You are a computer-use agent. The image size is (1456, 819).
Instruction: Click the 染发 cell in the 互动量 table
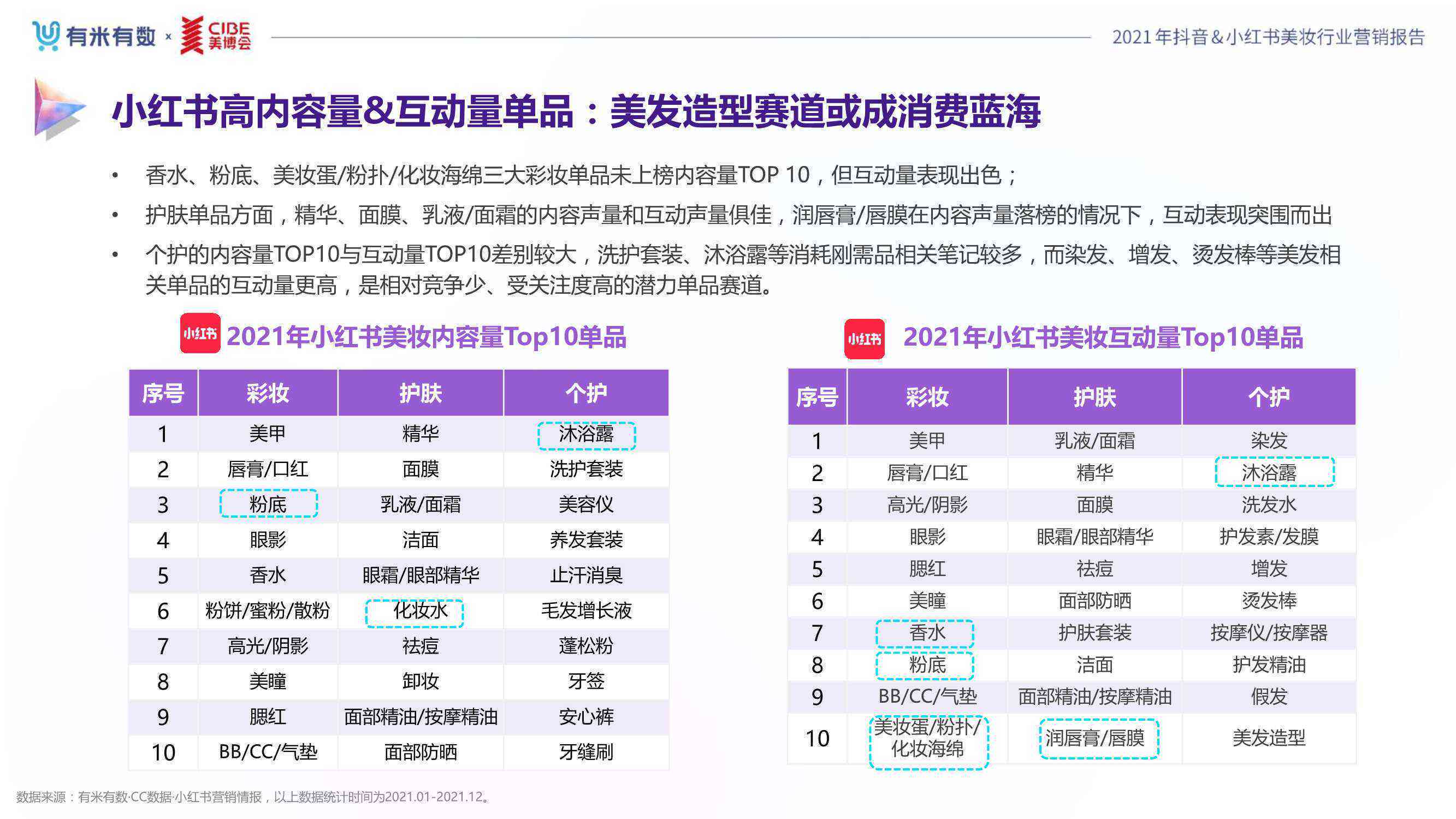tap(1269, 440)
